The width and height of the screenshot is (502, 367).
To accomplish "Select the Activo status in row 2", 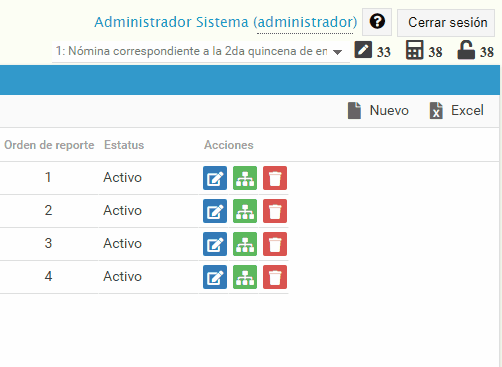I will click(x=122, y=210).
